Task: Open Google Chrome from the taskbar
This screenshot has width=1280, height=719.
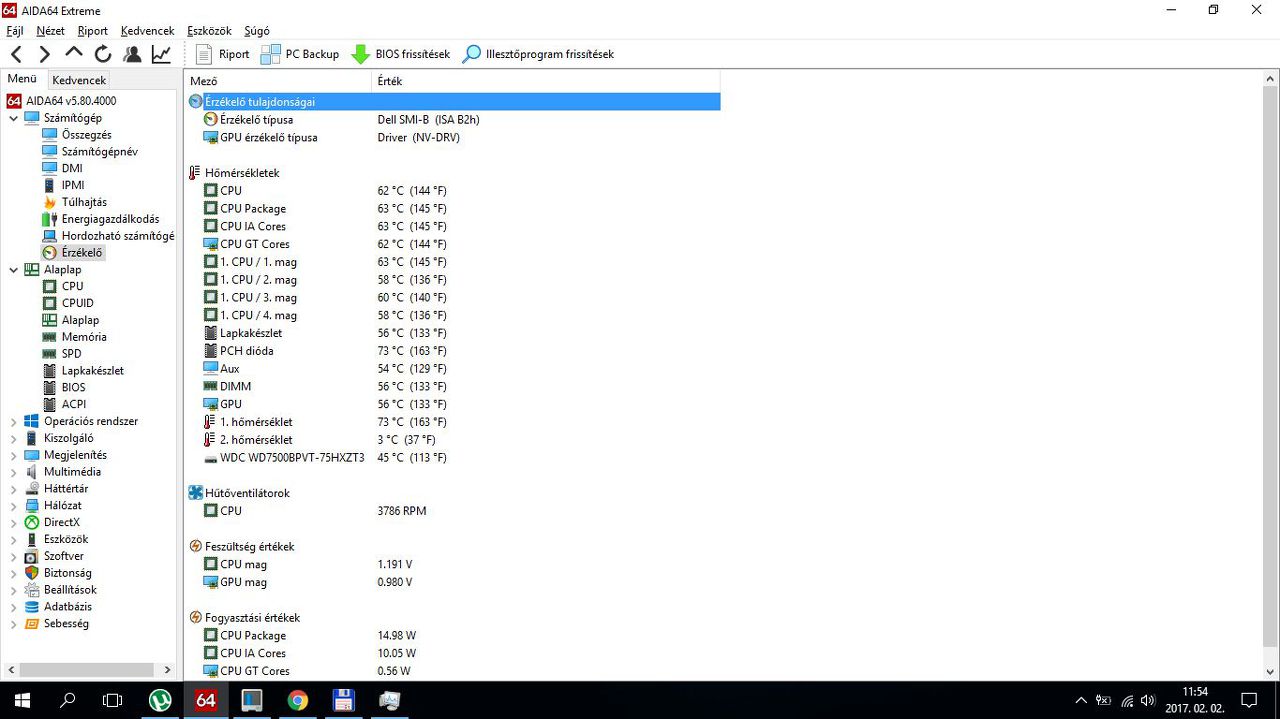Action: [x=297, y=700]
